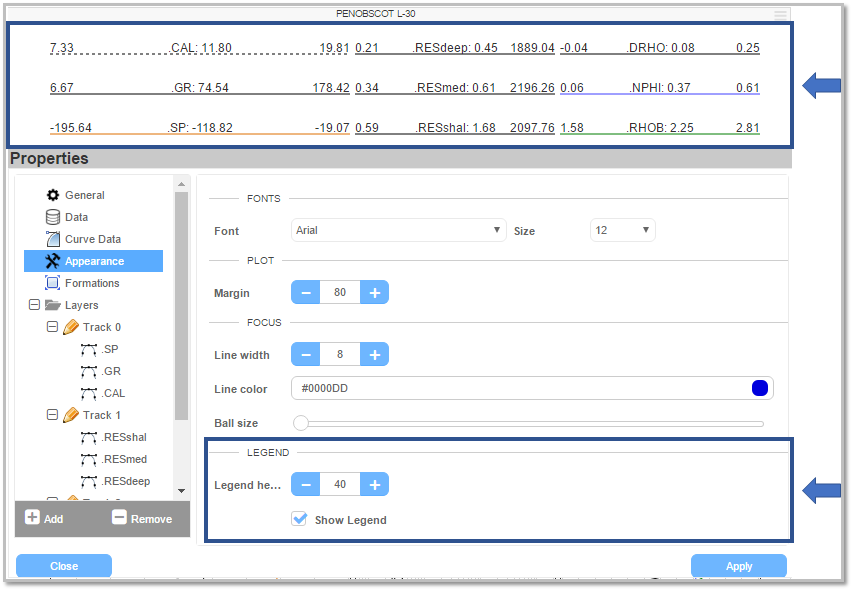Click the .GR curve icon
This screenshot has height=591, width=853.
click(89, 372)
